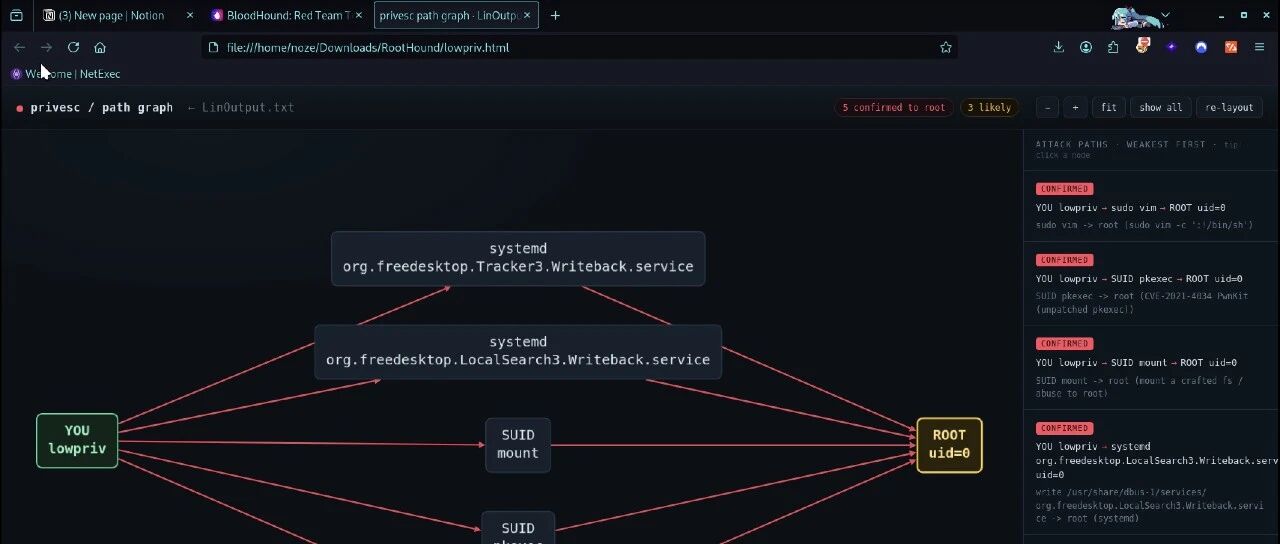Click the CONFIRMED badge above SUID mount path

click(x=1064, y=344)
